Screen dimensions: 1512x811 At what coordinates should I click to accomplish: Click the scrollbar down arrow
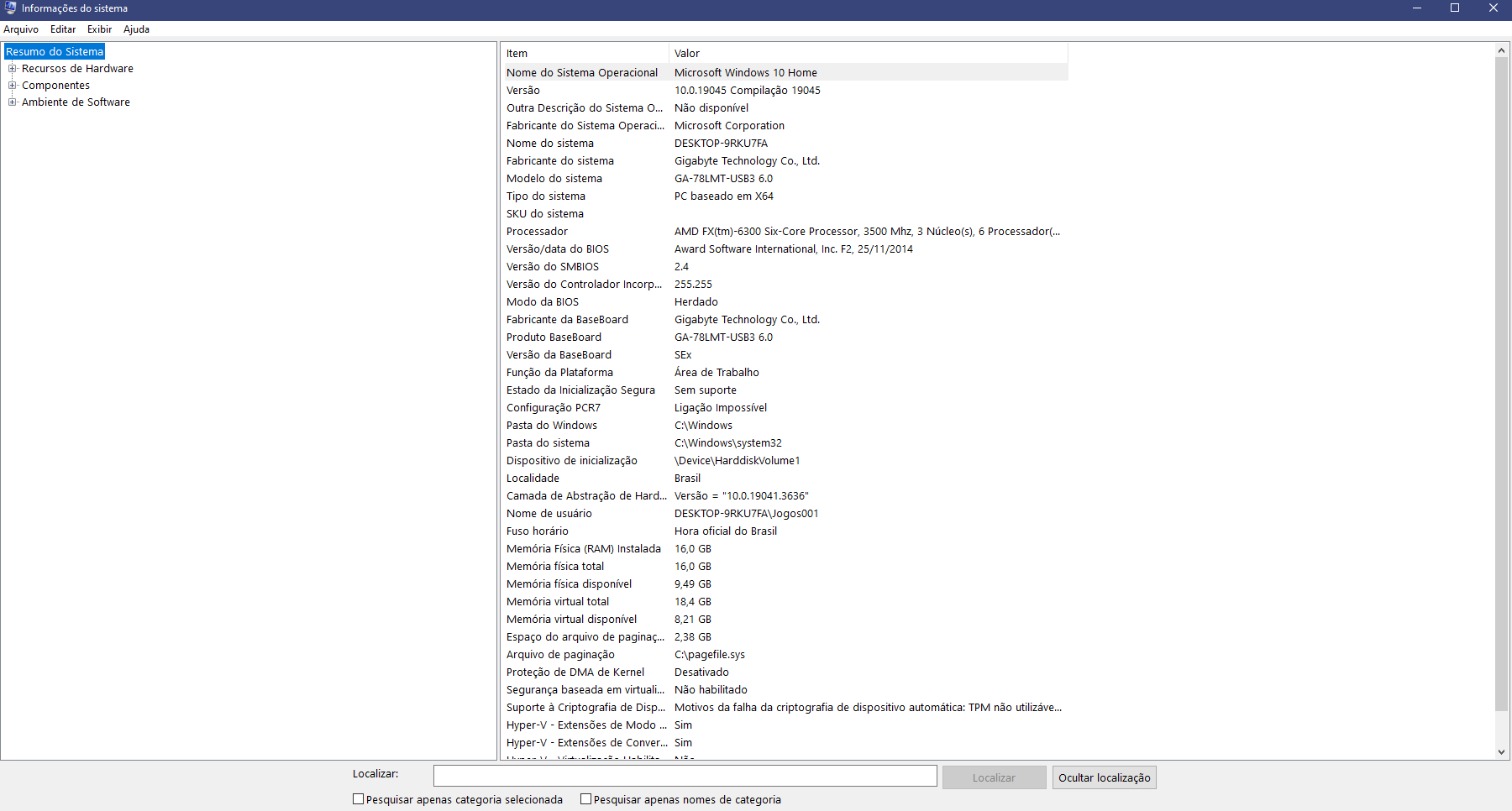pos(1501,752)
